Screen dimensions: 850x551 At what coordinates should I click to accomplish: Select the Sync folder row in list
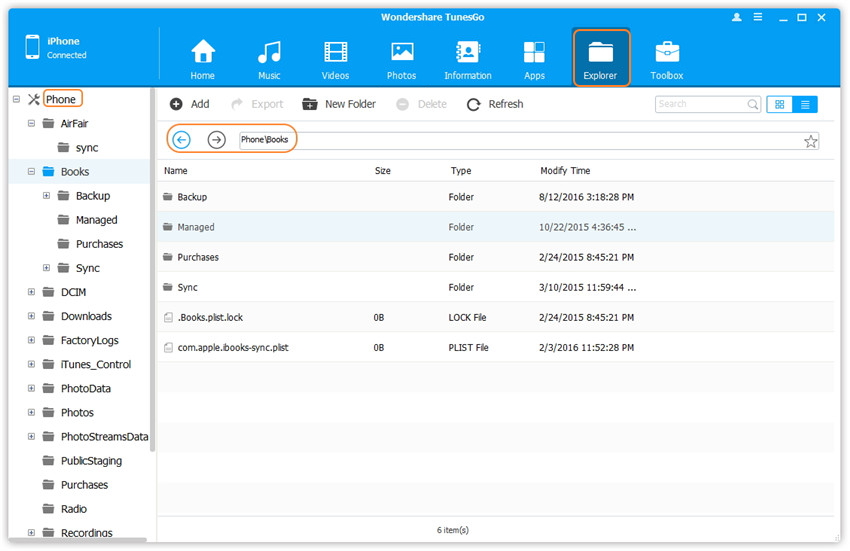point(495,287)
